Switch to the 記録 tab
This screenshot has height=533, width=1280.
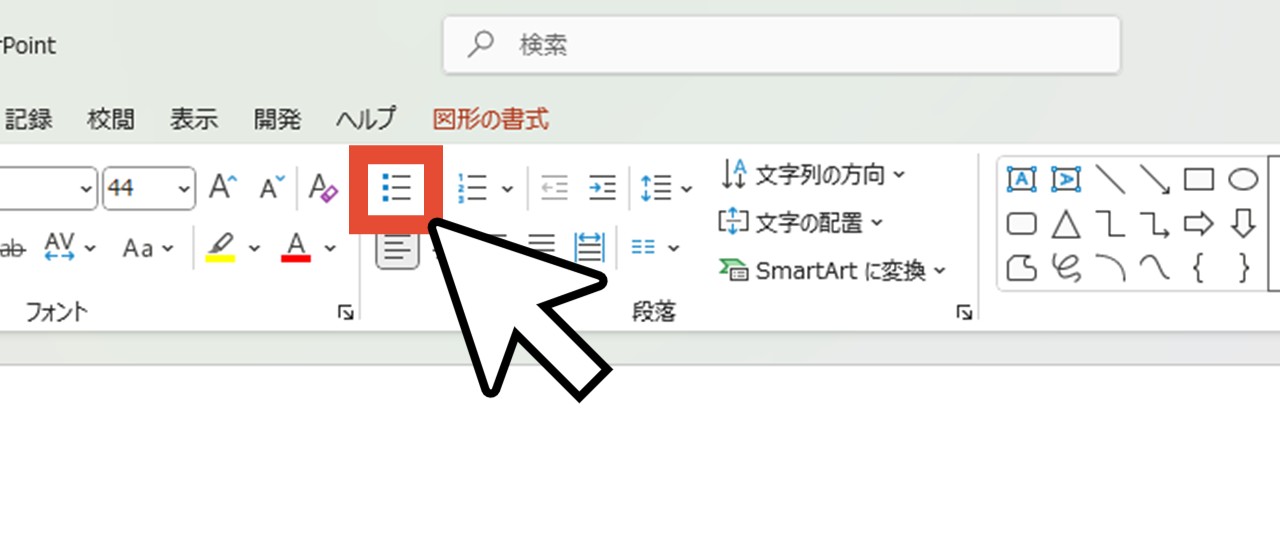coord(28,119)
